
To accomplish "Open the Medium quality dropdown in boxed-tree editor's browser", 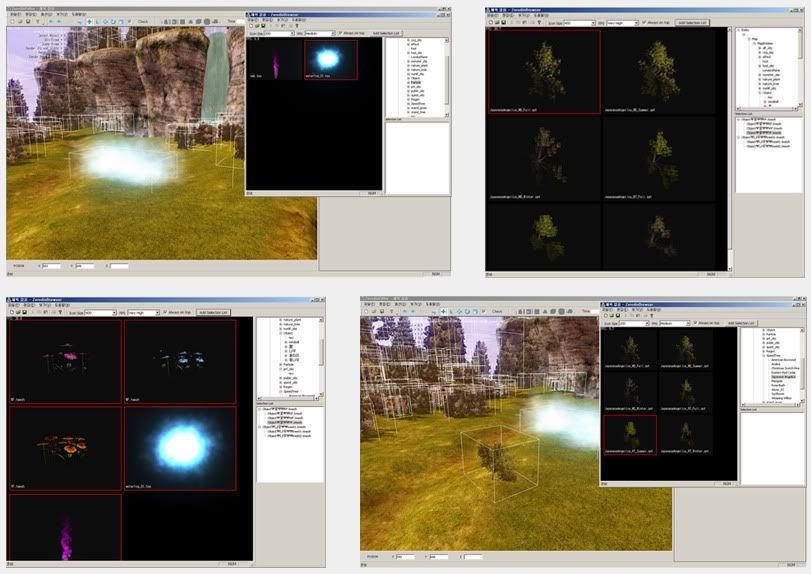I will coord(675,323).
